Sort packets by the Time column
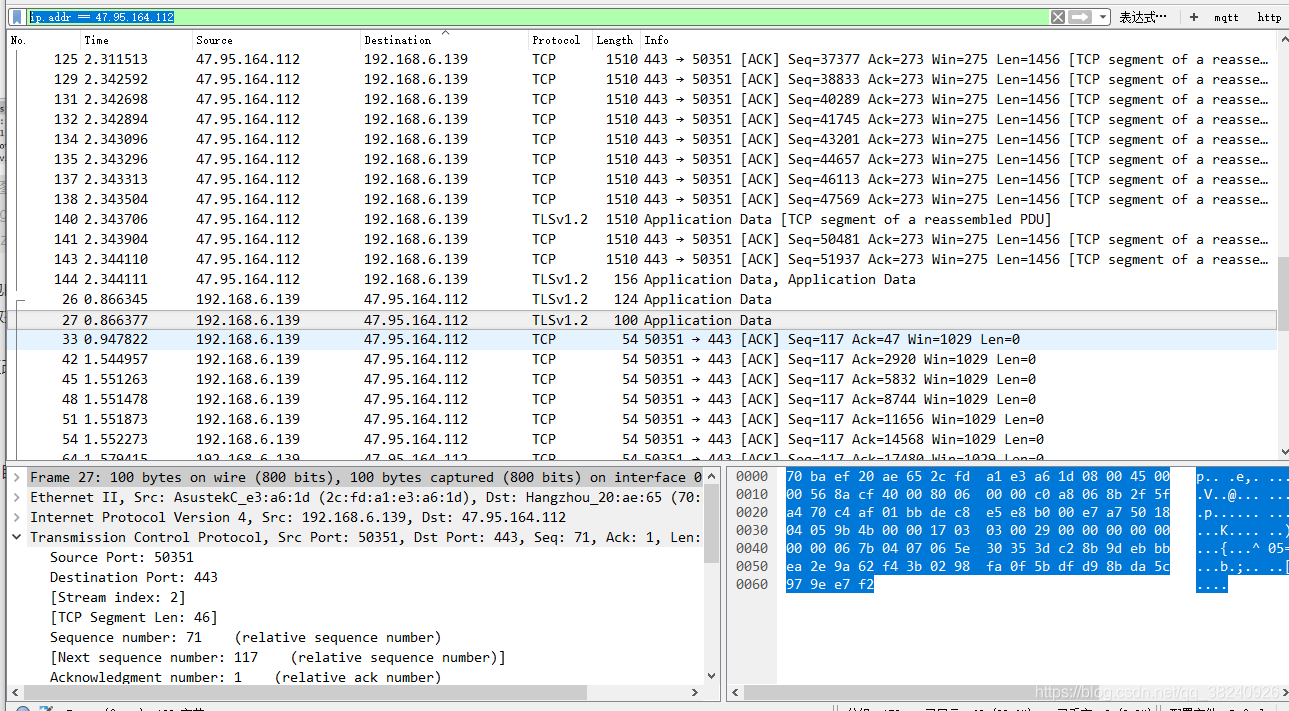 point(136,40)
